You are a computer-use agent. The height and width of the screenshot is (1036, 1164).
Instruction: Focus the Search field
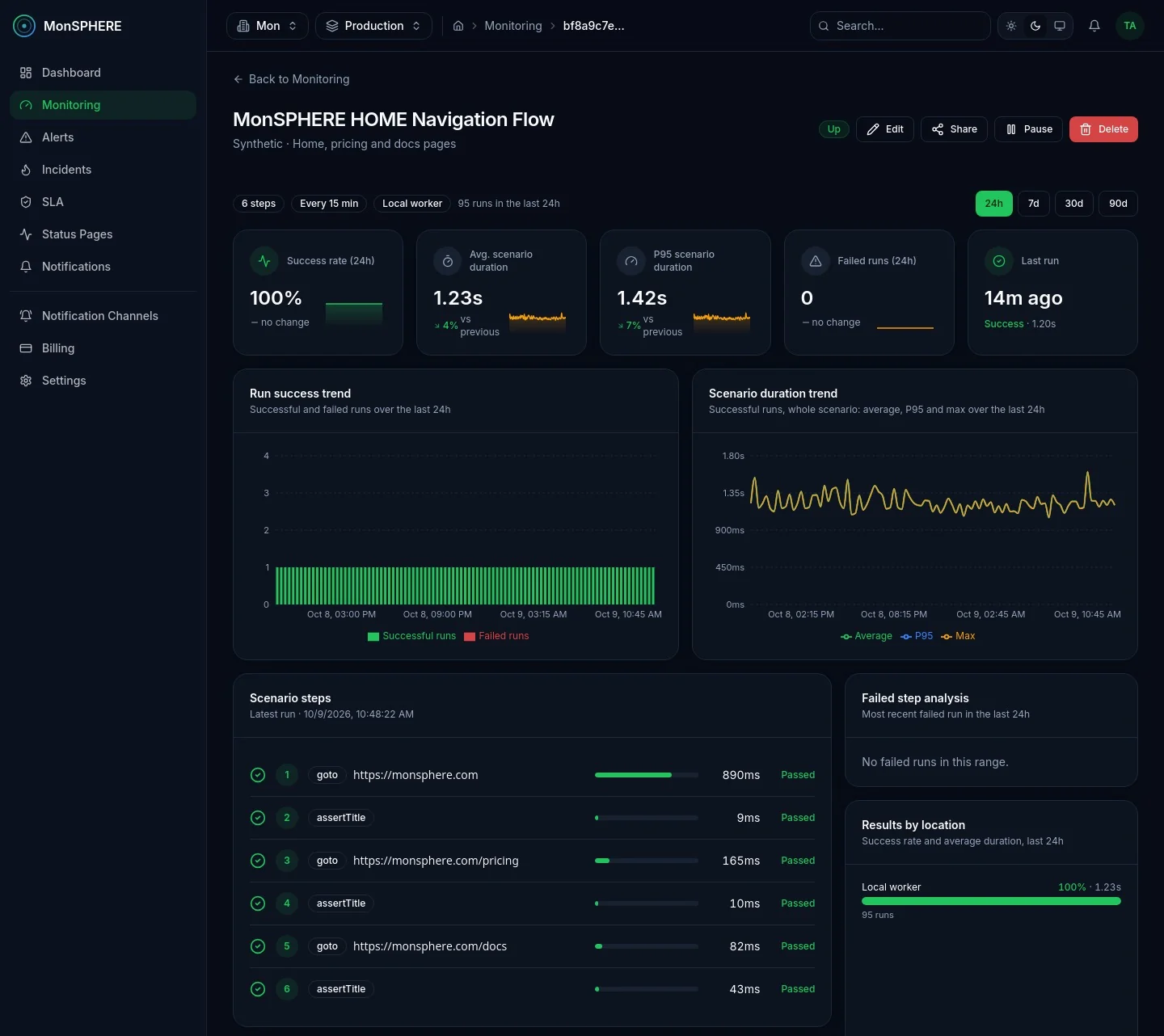[x=900, y=26]
